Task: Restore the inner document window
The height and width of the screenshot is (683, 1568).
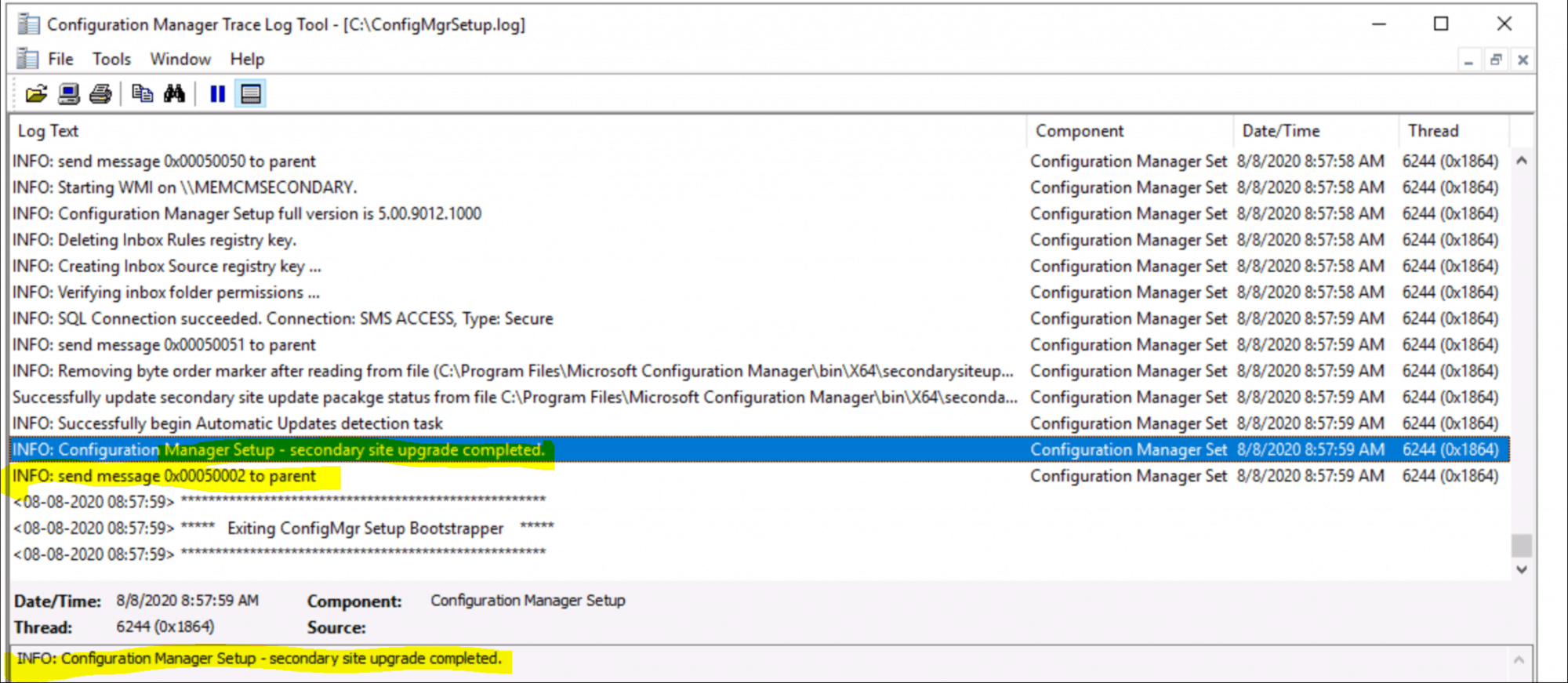Action: 1496,60
